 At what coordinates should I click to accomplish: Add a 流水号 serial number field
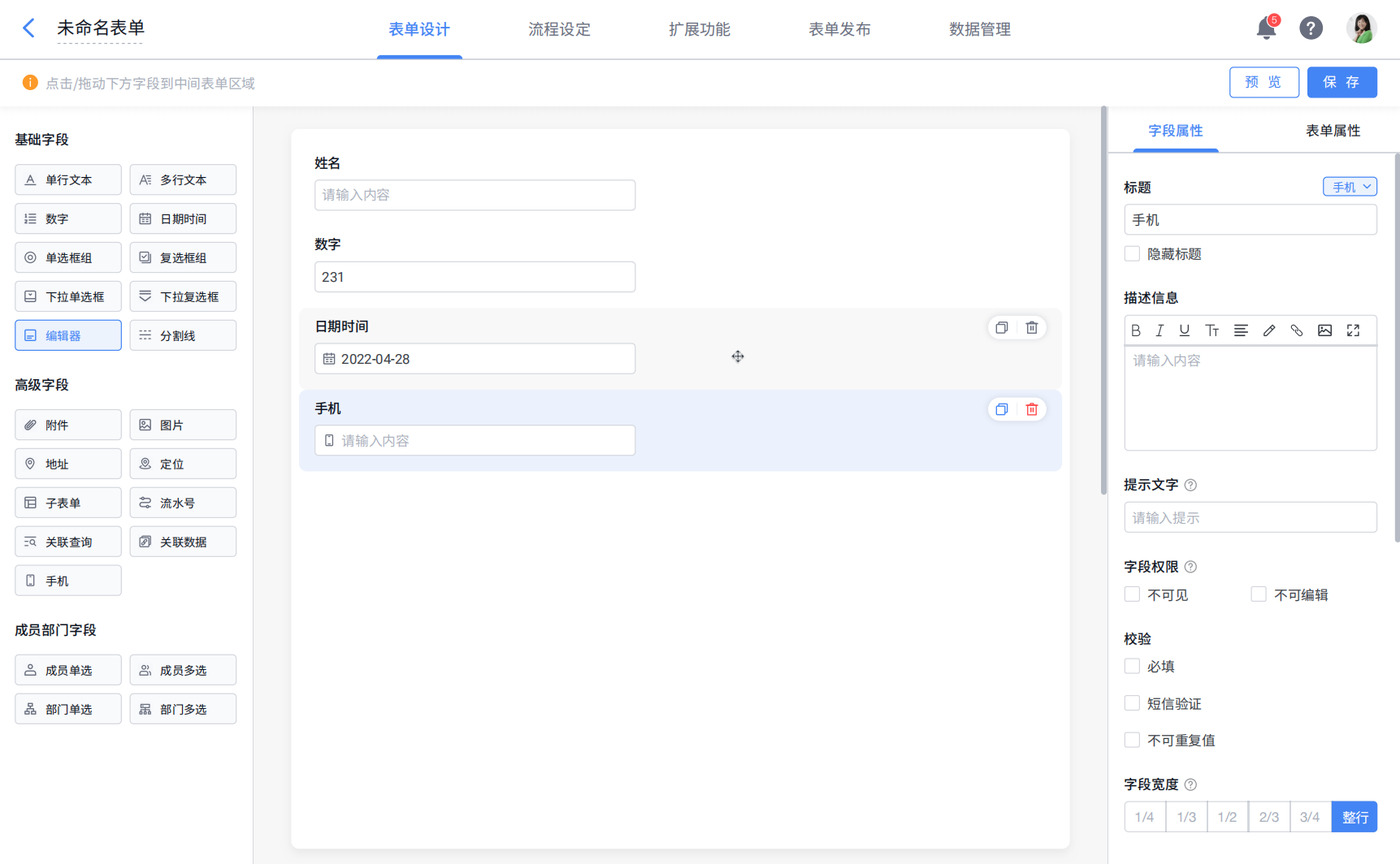183,503
